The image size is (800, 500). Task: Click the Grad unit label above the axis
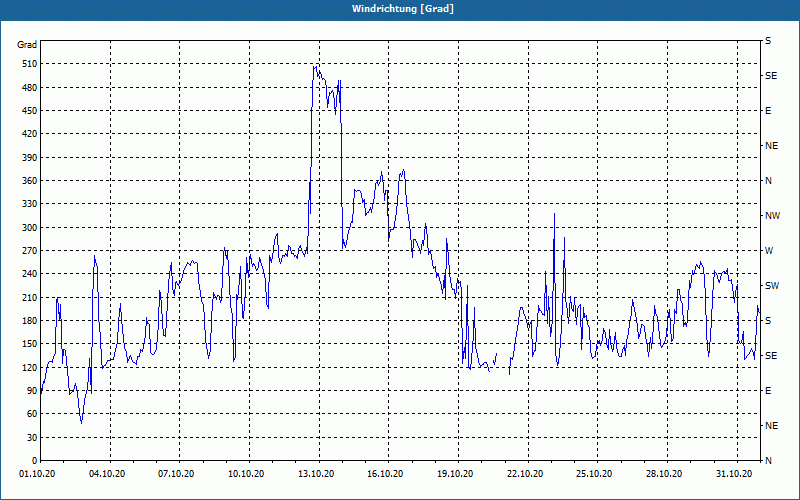click(27, 45)
